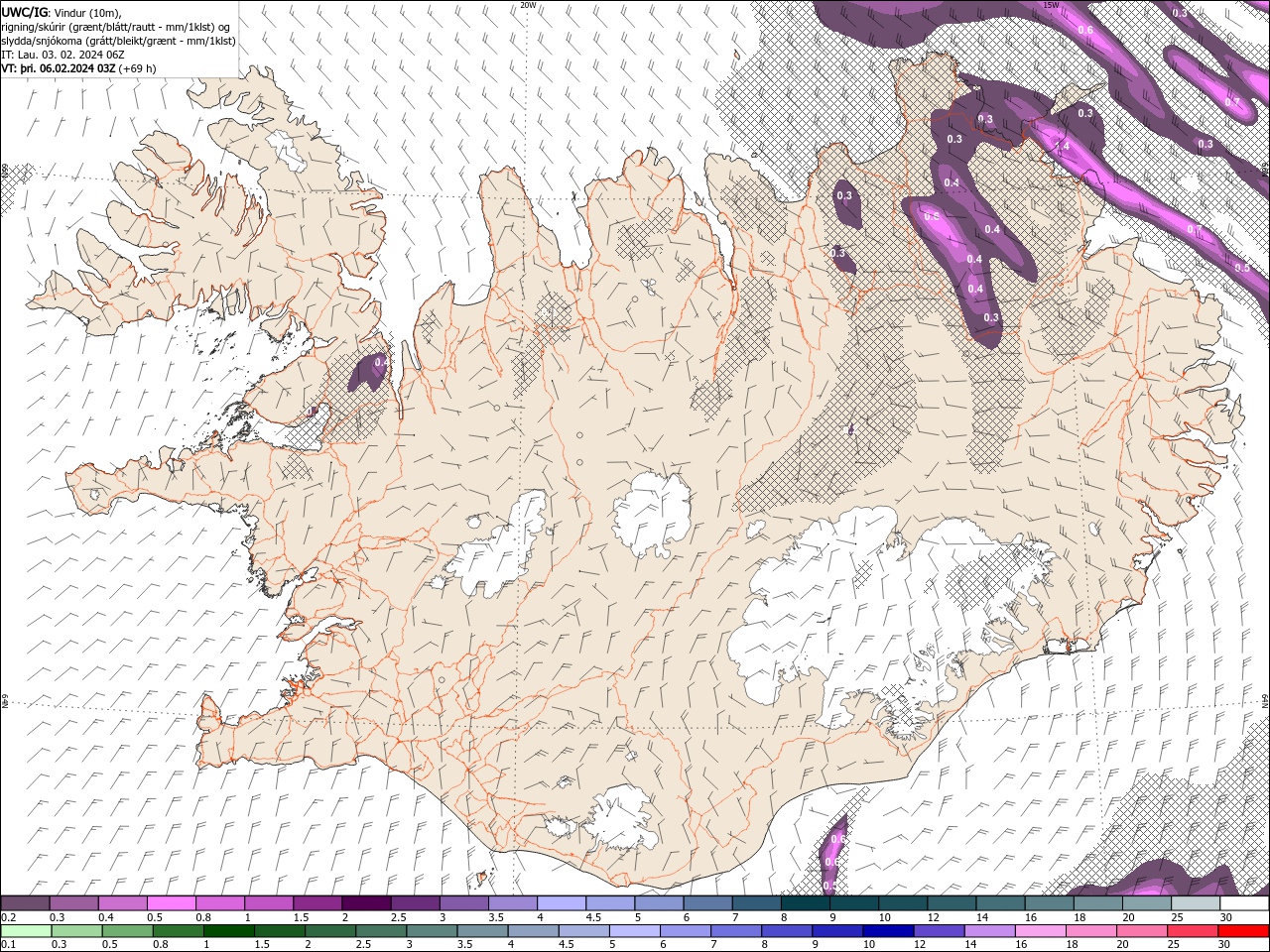Screen dimensions: 1270x952
Task: Click the dark teal swatch between 8 and 9 in snow legend
Action: click(806, 903)
